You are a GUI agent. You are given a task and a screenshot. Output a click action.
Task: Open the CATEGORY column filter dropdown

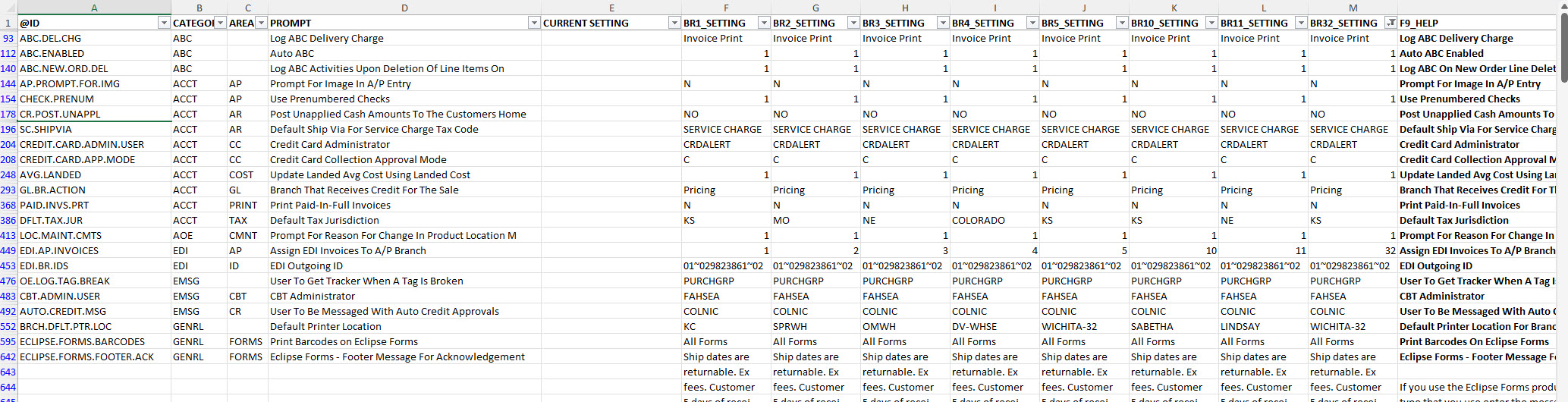coord(220,24)
